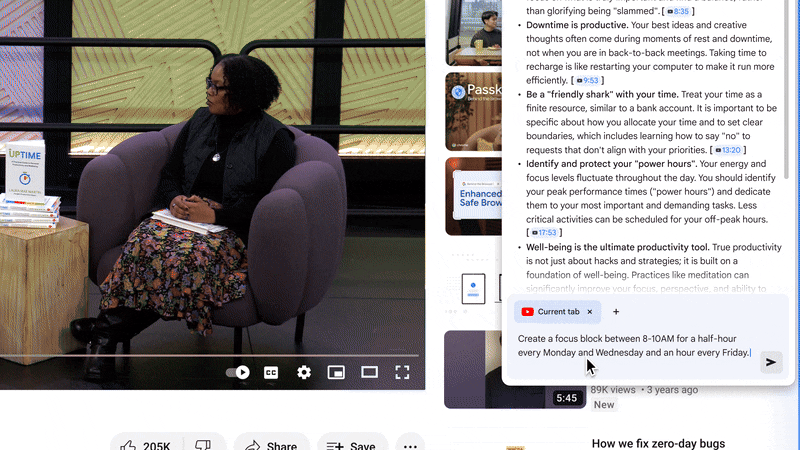
Task: Jump to timestamp 17:53
Action: click(x=544, y=233)
